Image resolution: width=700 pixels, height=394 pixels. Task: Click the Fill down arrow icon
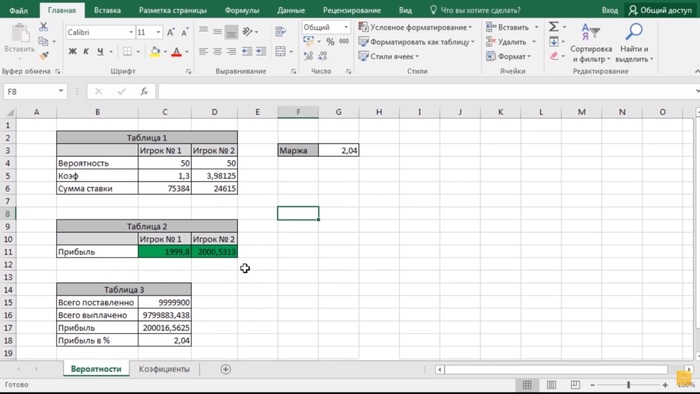pos(554,41)
